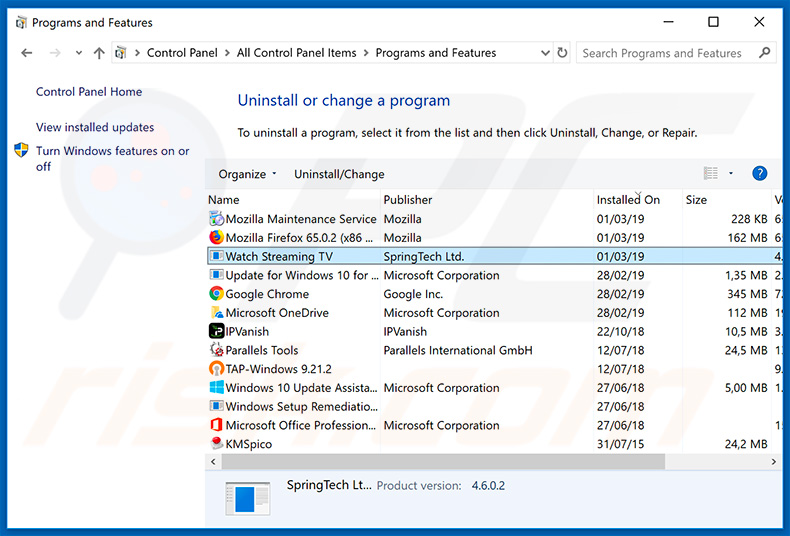
Task: Select the Watch Streaming TV row
Action: click(x=495, y=256)
